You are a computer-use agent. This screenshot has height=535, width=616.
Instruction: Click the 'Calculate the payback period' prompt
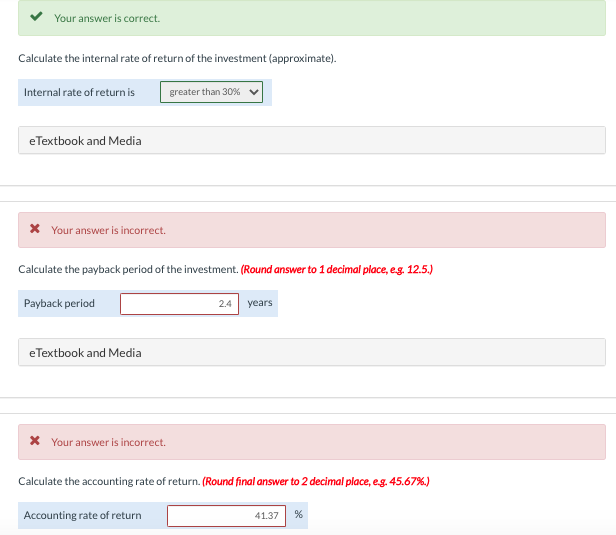pyautogui.click(x=128, y=269)
